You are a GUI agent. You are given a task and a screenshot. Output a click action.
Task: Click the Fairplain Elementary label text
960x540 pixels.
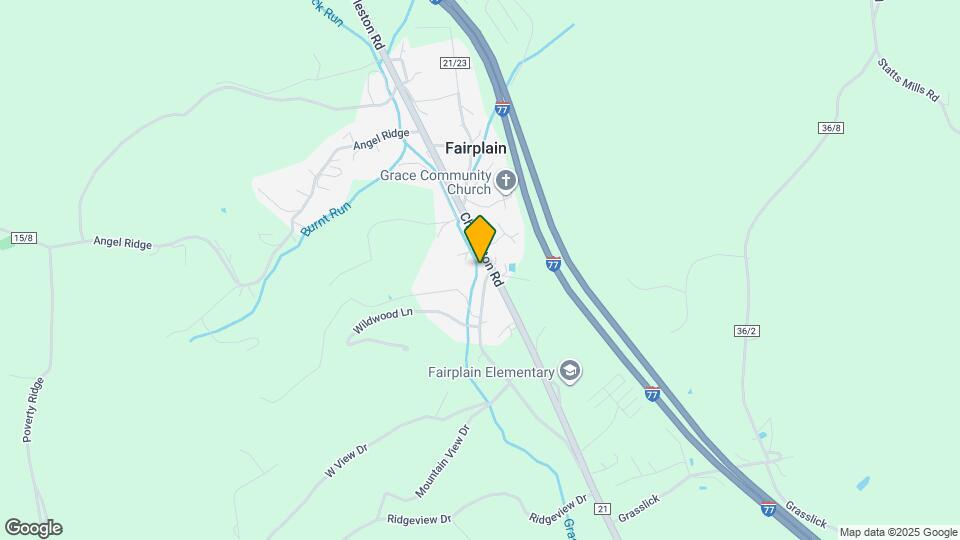click(x=491, y=372)
